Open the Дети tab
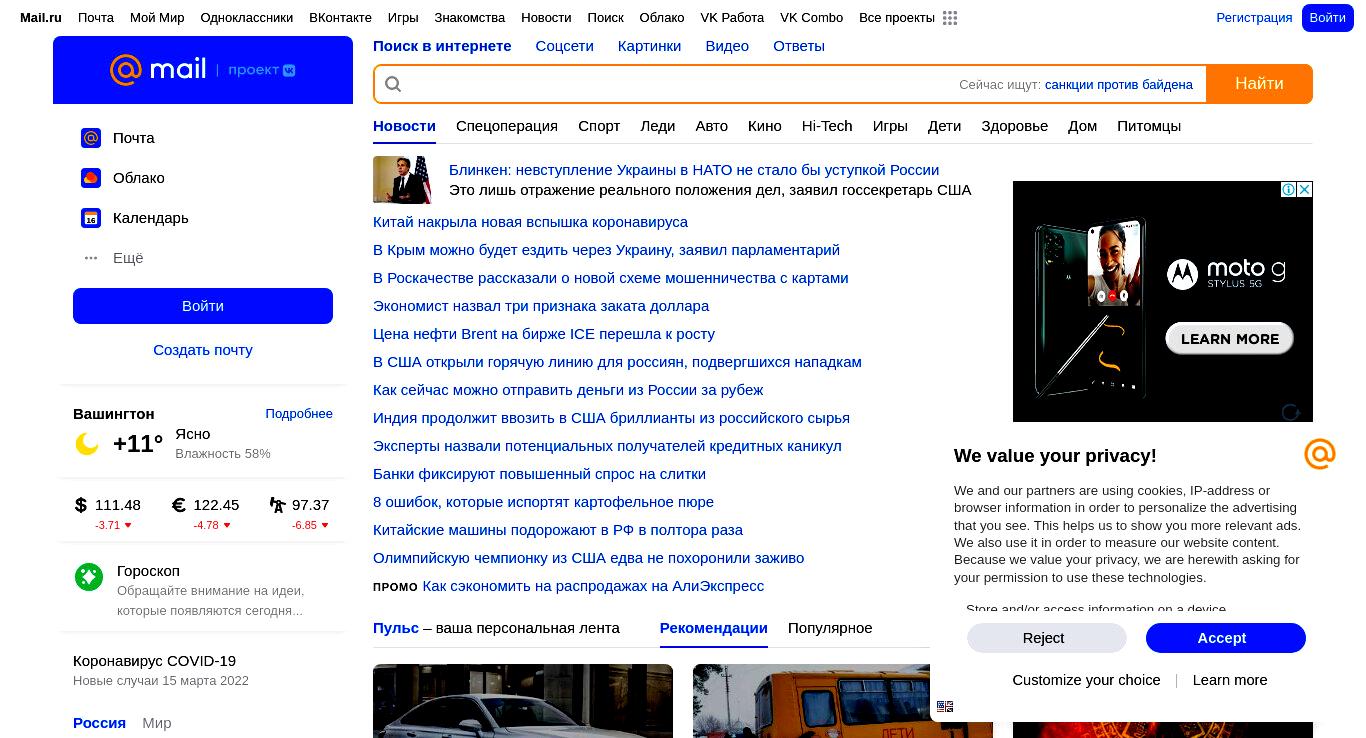Screen dimensions: 1366x738 [x=944, y=126]
